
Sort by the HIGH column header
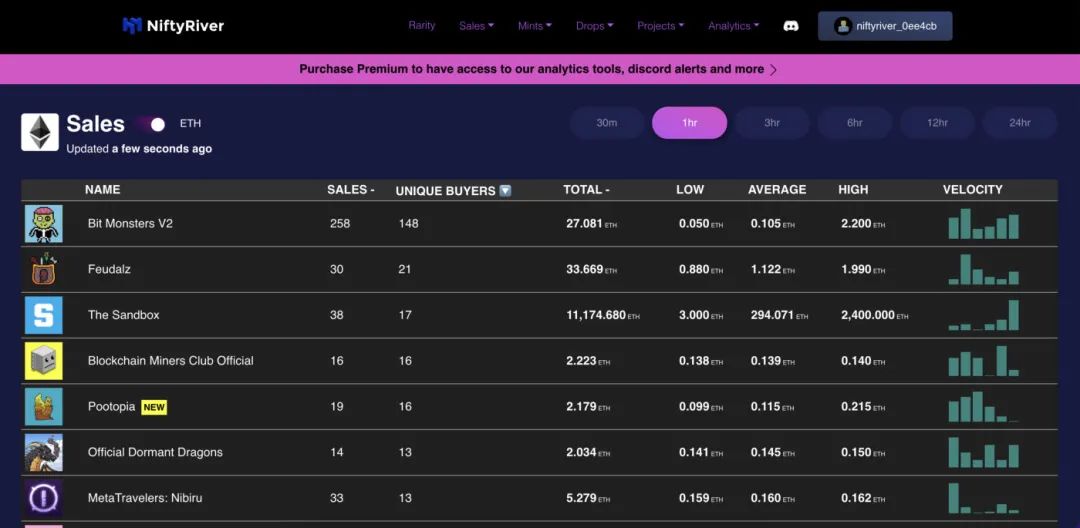tap(853, 189)
